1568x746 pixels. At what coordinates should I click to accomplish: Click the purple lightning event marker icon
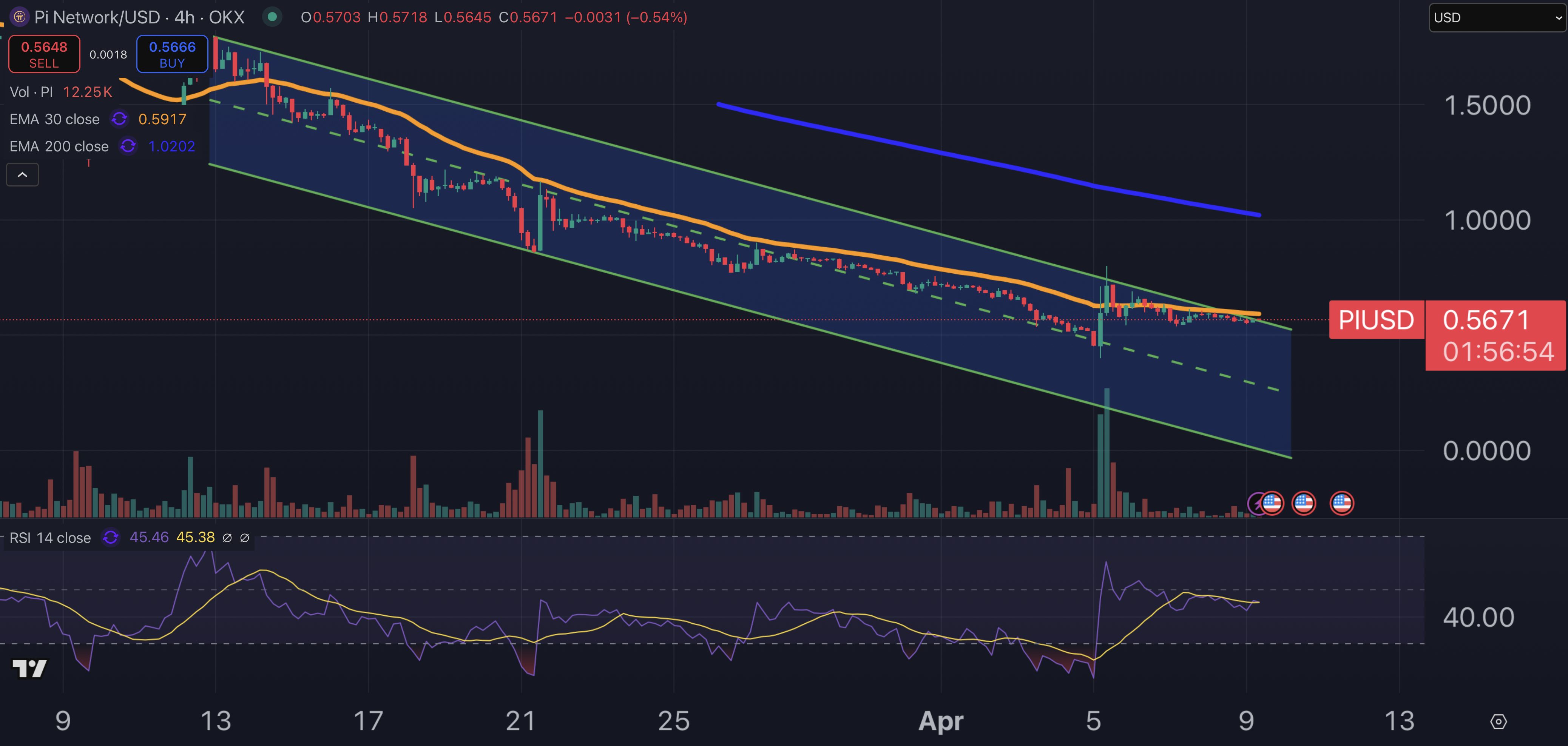pos(1255,503)
